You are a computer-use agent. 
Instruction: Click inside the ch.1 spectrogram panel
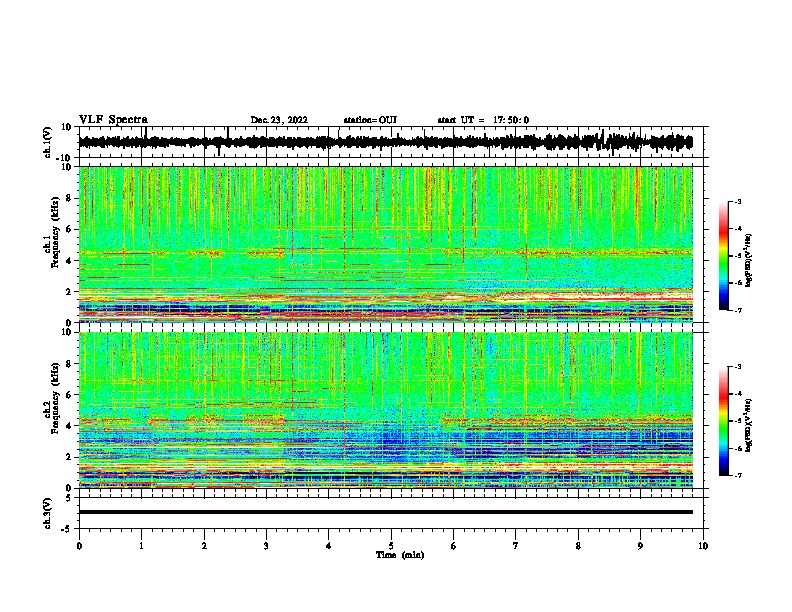click(385, 244)
